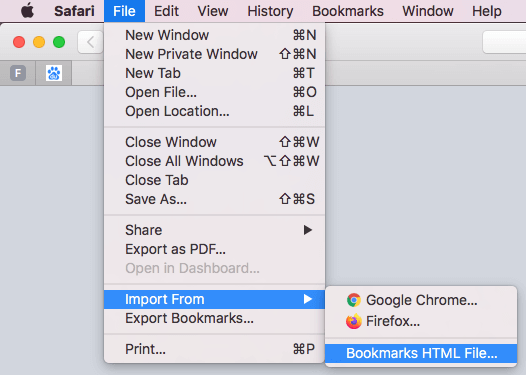Open the View menu

pos(213,11)
